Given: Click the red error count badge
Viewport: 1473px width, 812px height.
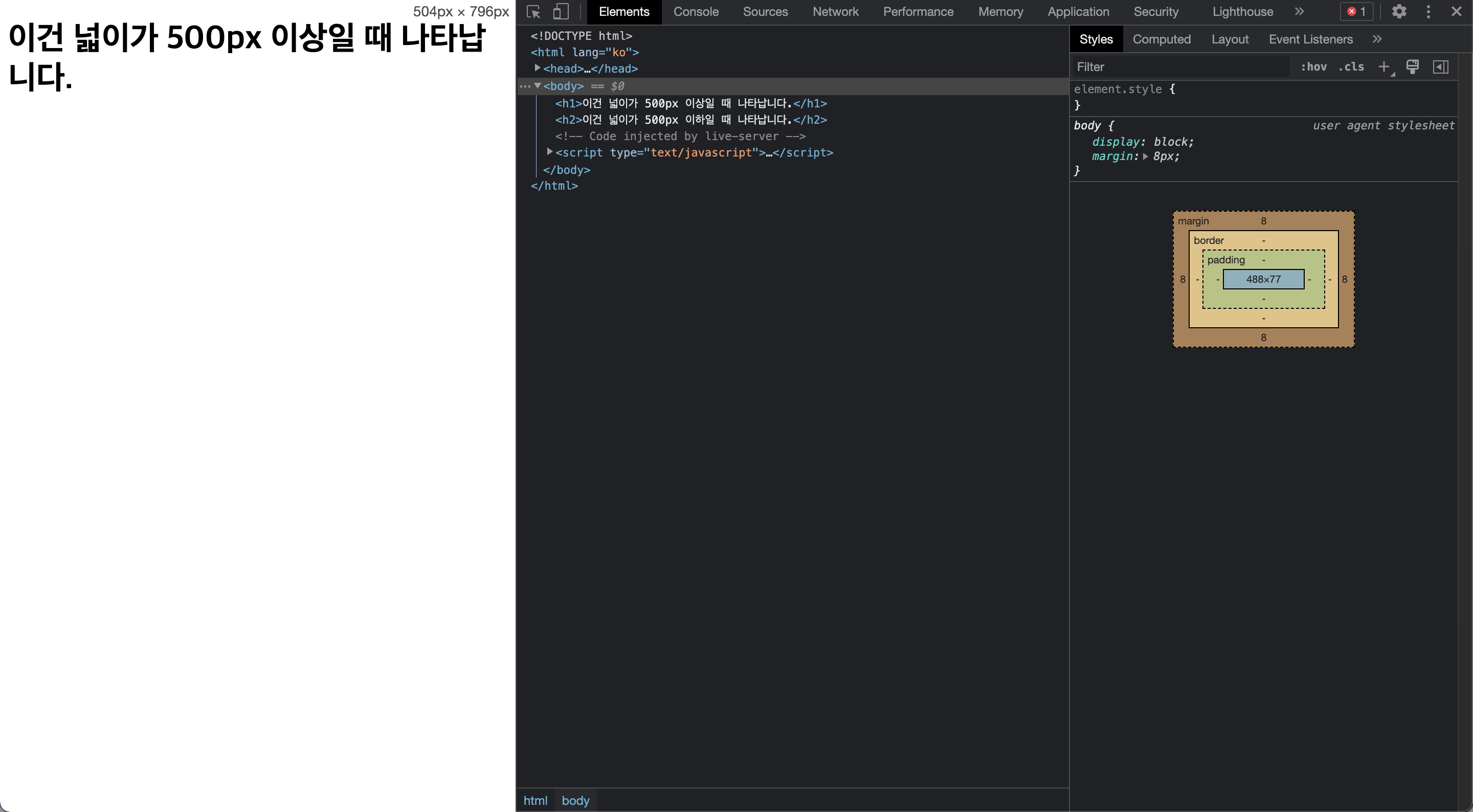Looking at the screenshot, I should (1356, 11).
